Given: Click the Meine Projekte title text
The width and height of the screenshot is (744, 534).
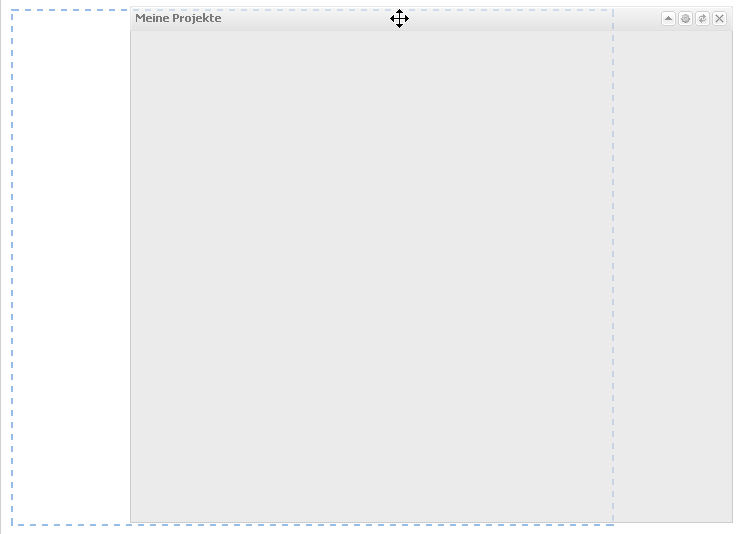Looking at the screenshot, I should (x=178, y=18).
